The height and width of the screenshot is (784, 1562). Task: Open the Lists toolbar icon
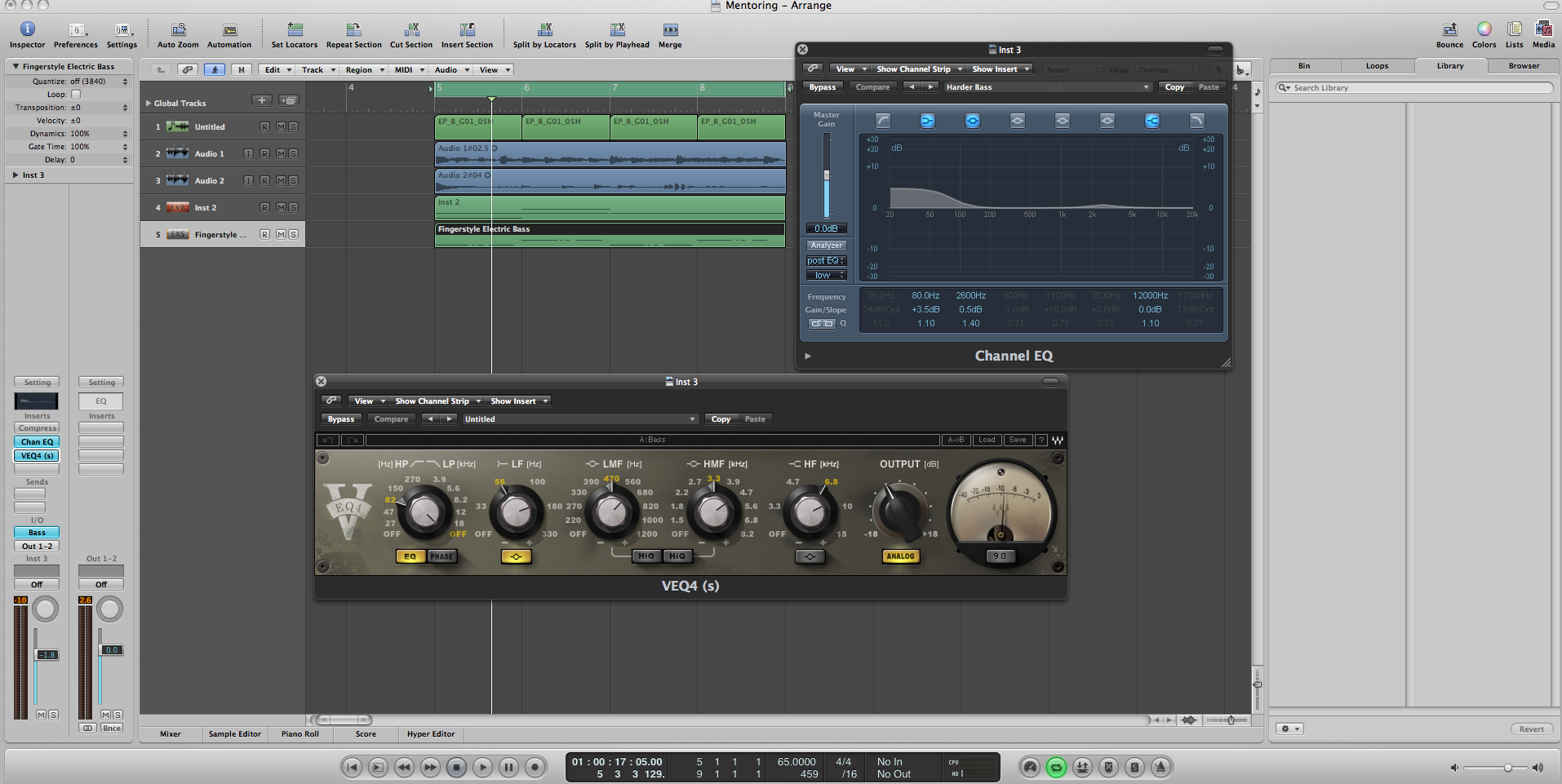pyautogui.click(x=1515, y=29)
